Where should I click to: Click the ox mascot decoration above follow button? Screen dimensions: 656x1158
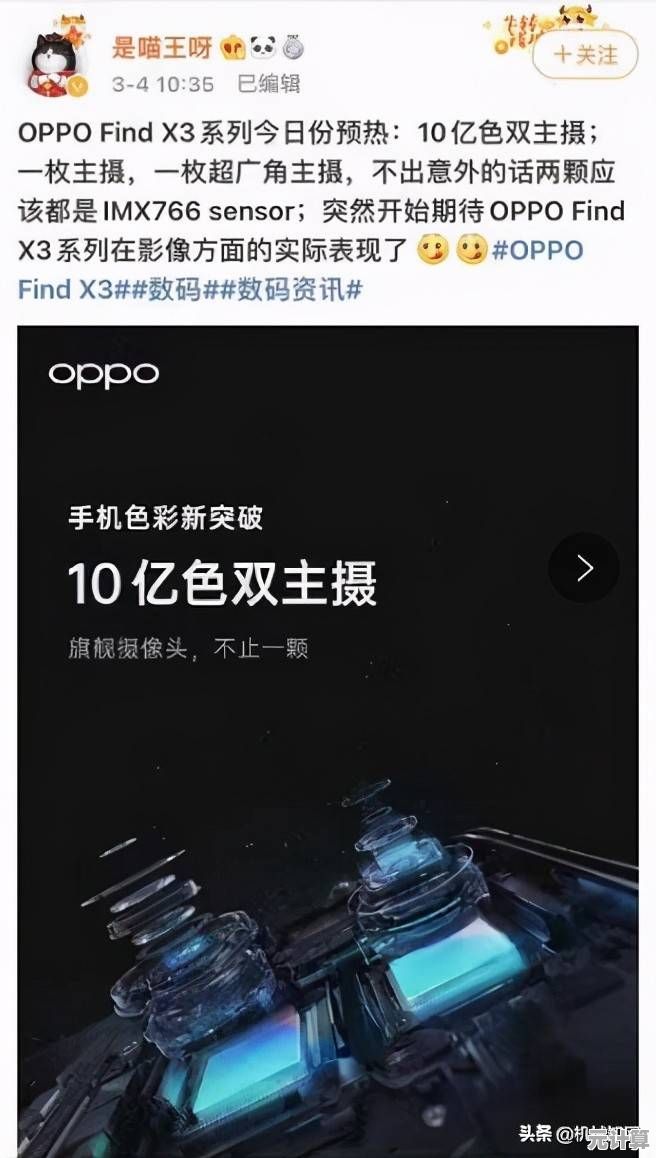coord(578,14)
